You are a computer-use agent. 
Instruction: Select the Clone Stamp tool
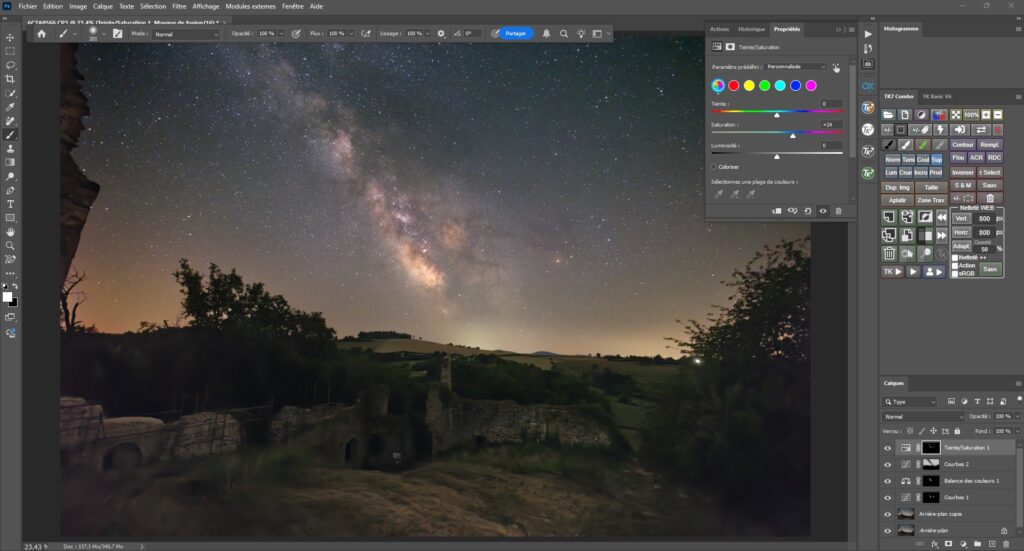[x=10, y=149]
